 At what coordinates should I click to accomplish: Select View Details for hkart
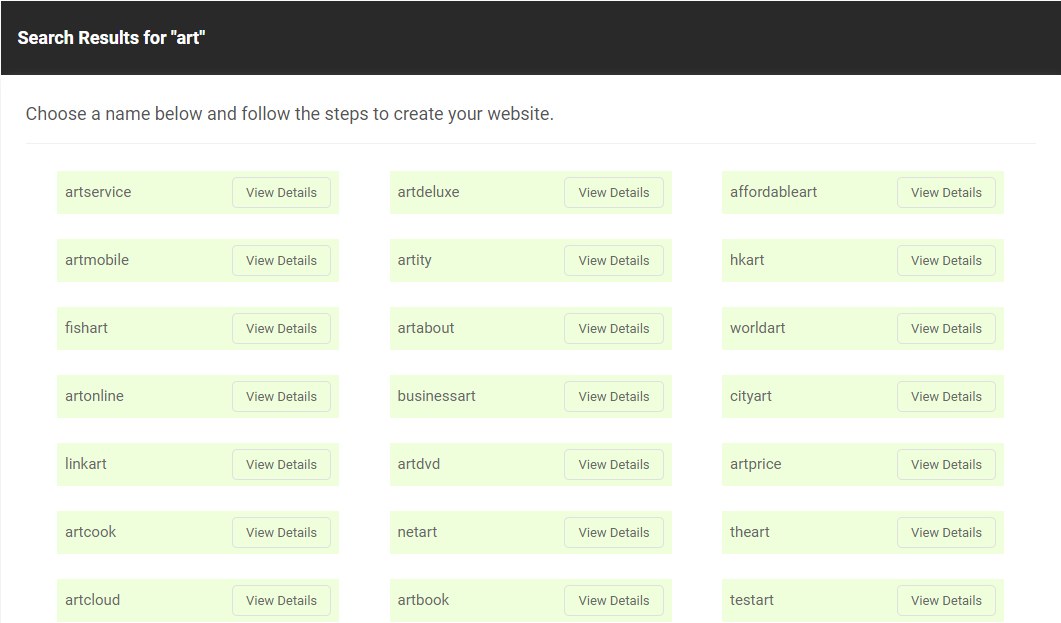(946, 260)
